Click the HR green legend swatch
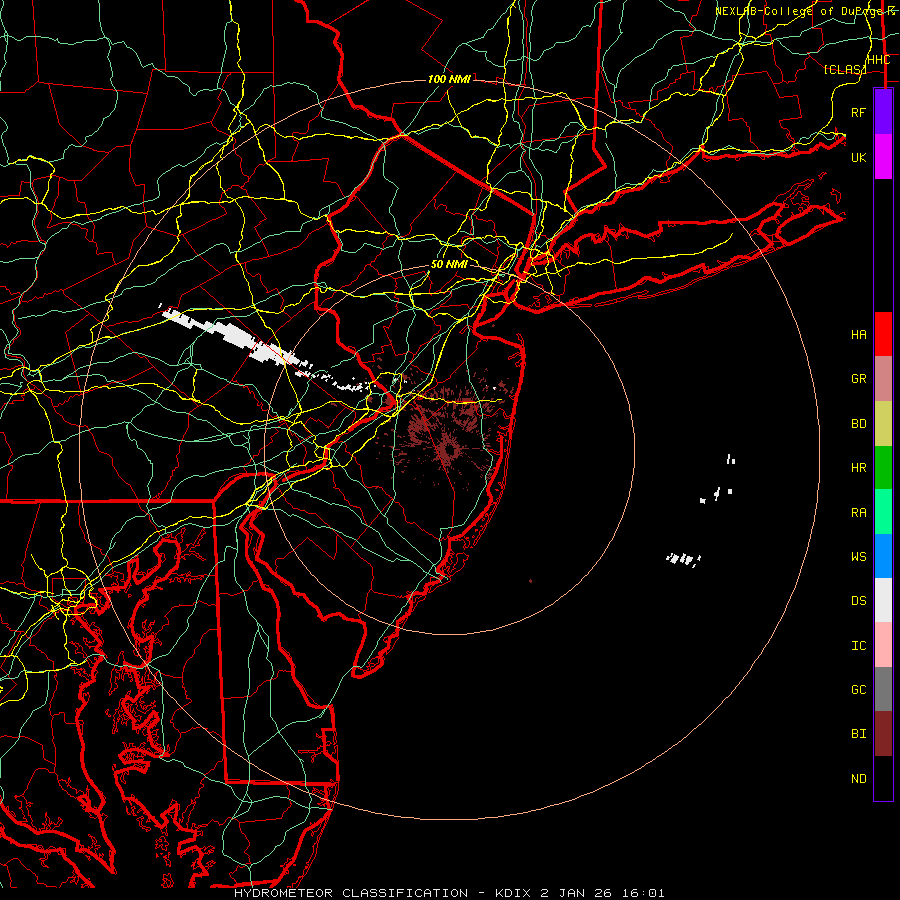This screenshot has height=900, width=900. point(883,468)
